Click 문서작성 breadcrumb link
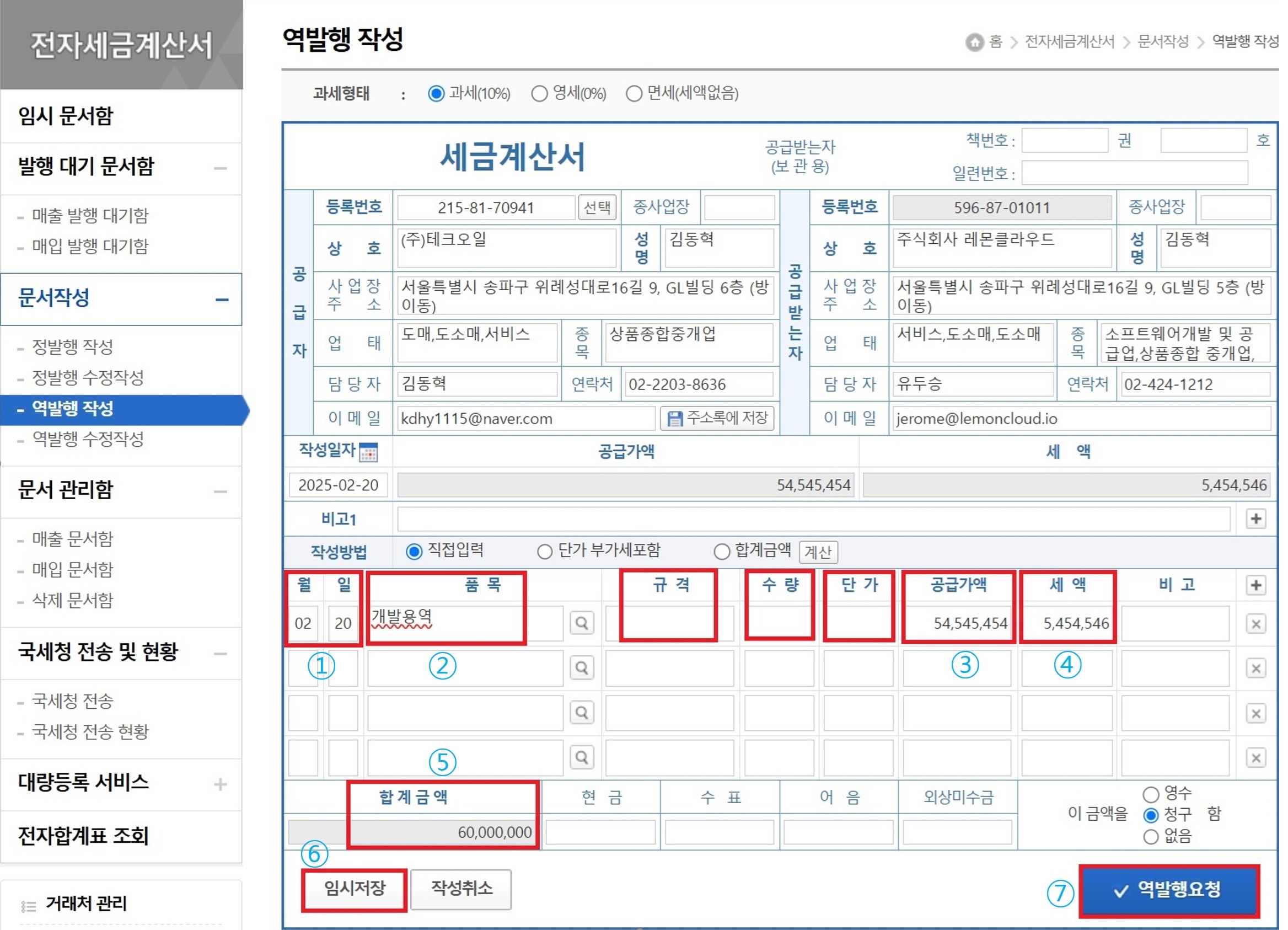 [x=1163, y=42]
